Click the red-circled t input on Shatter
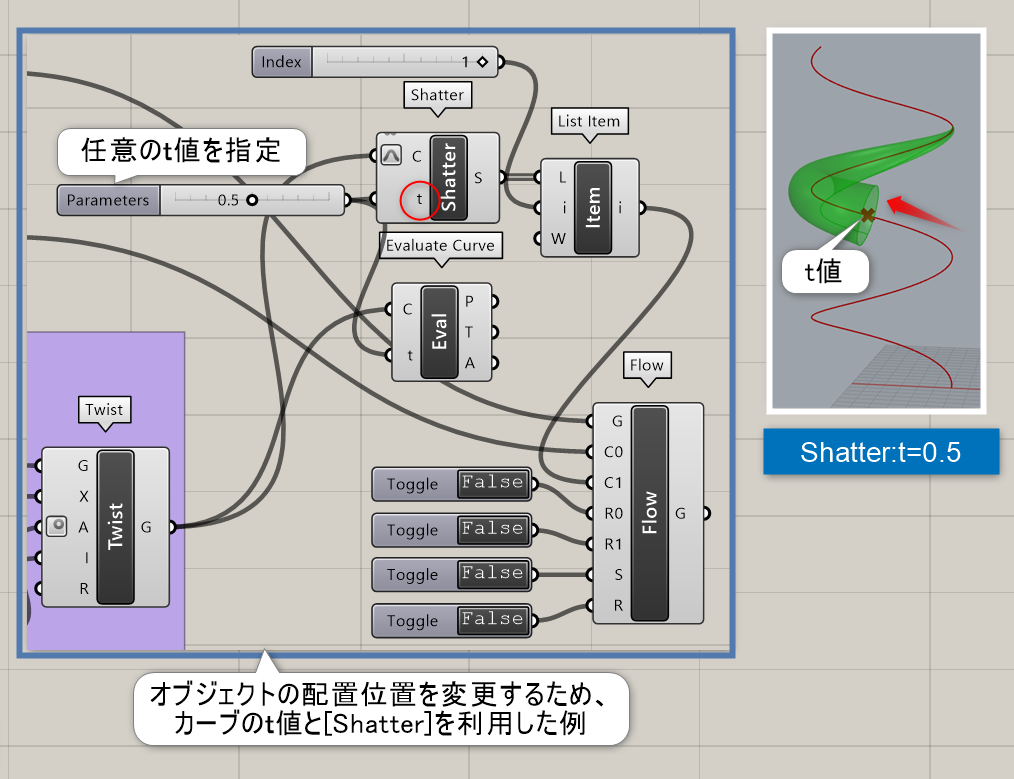 click(419, 200)
